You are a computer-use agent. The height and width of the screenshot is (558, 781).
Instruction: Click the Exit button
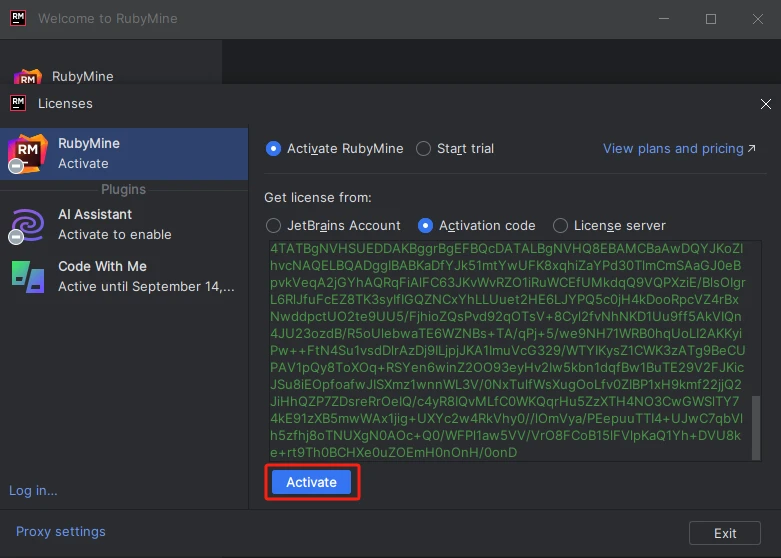[x=725, y=533]
